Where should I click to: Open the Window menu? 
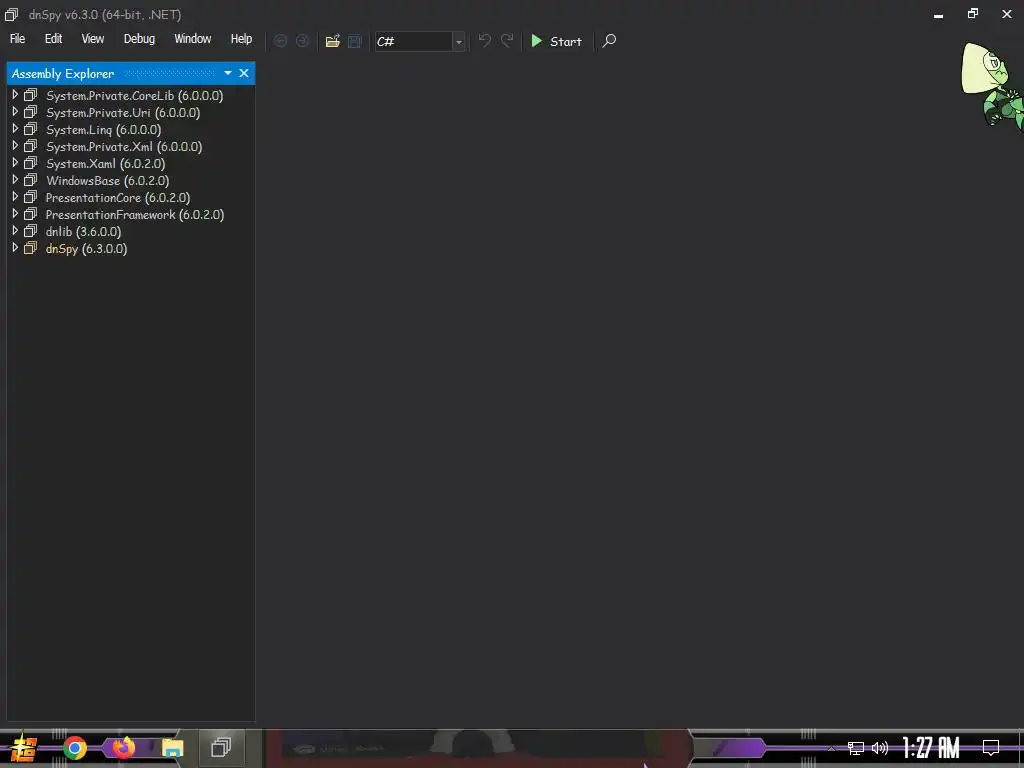(x=193, y=39)
